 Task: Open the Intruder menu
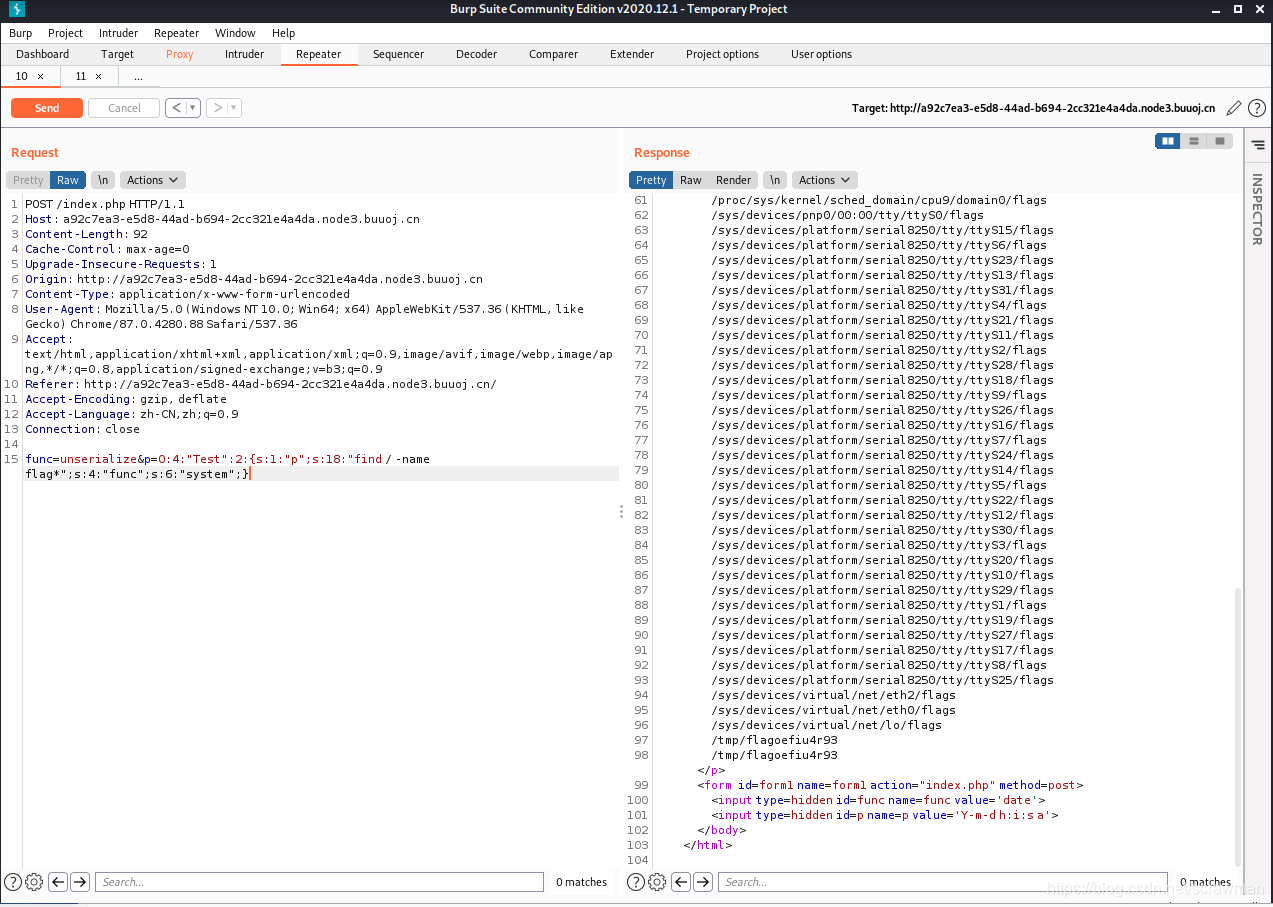tap(118, 33)
